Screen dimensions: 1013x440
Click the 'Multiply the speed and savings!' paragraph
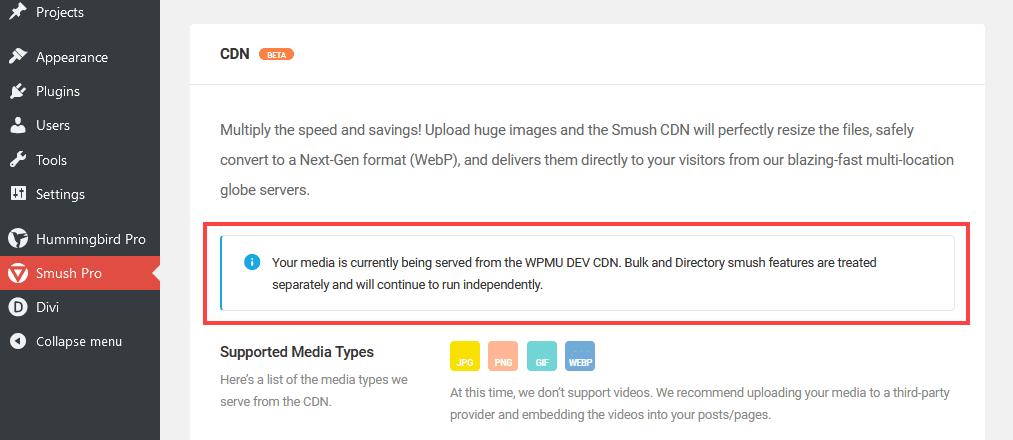tap(587, 161)
